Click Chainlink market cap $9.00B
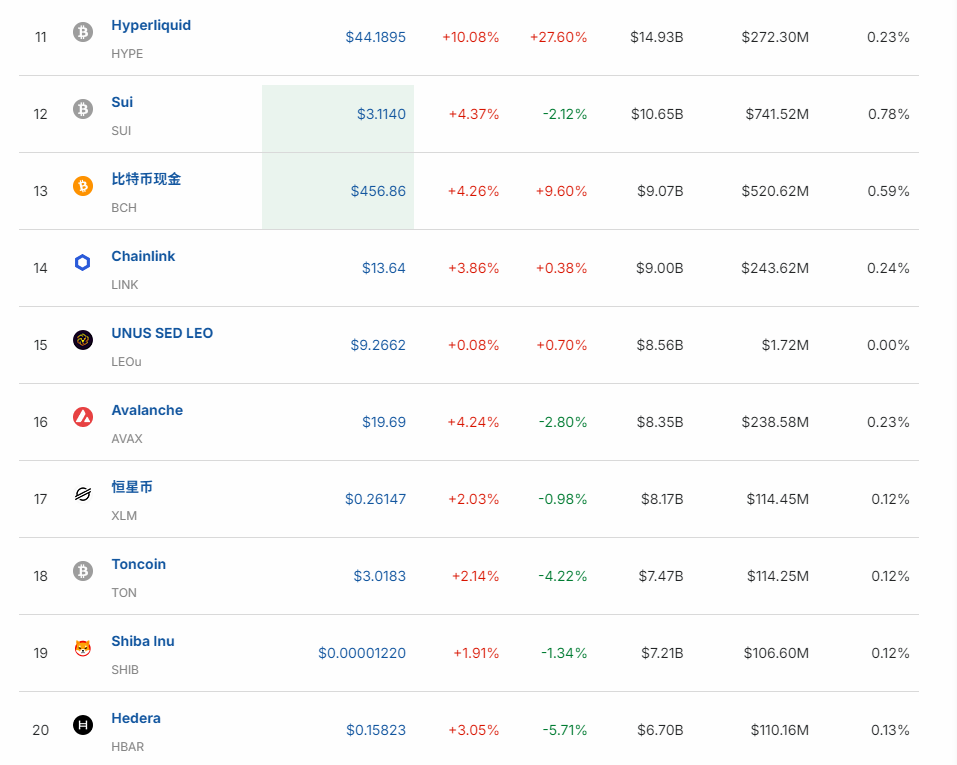Image resolution: width=957 pixels, height=765 pixels. point(660,268)
